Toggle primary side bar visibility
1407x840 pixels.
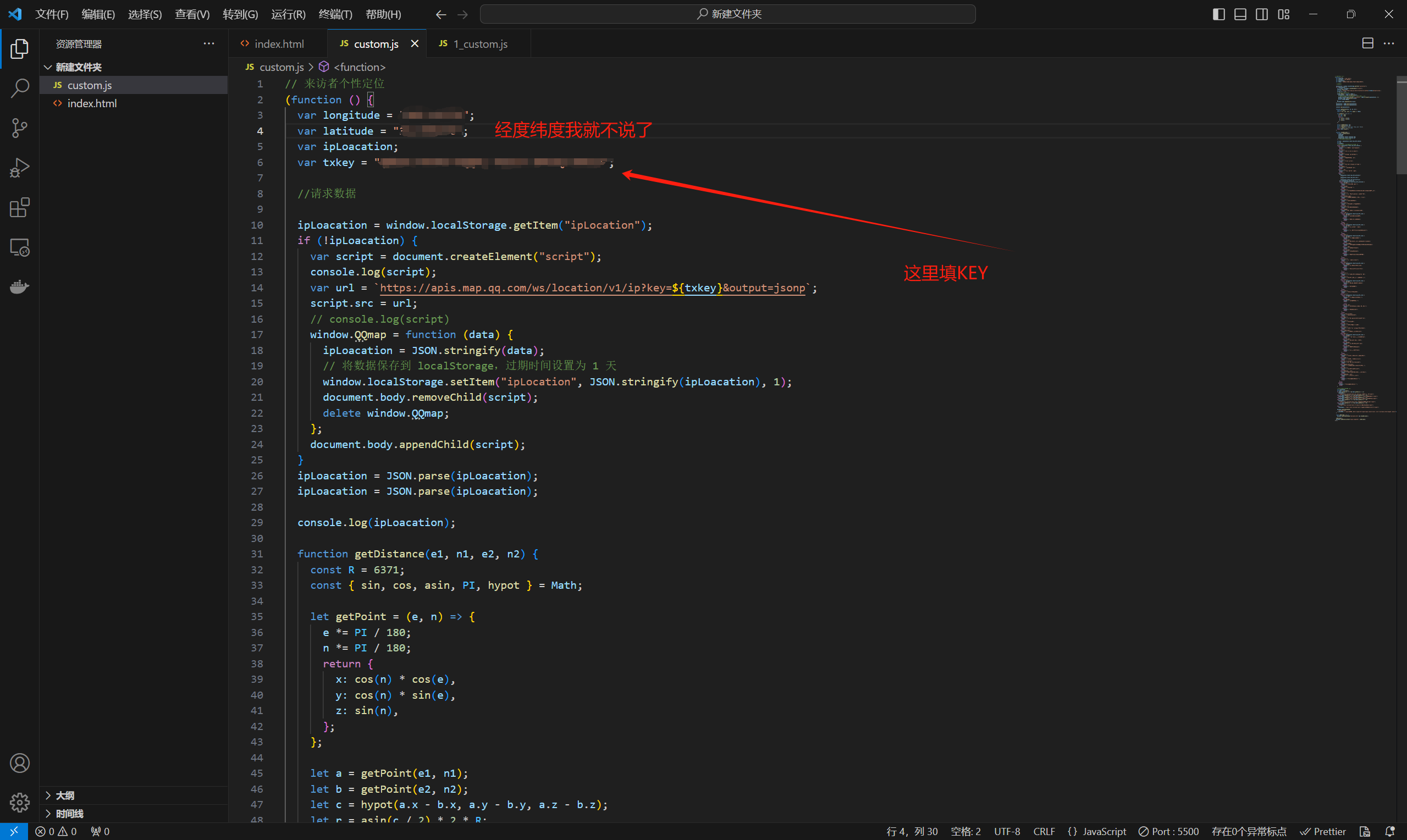1218,14
